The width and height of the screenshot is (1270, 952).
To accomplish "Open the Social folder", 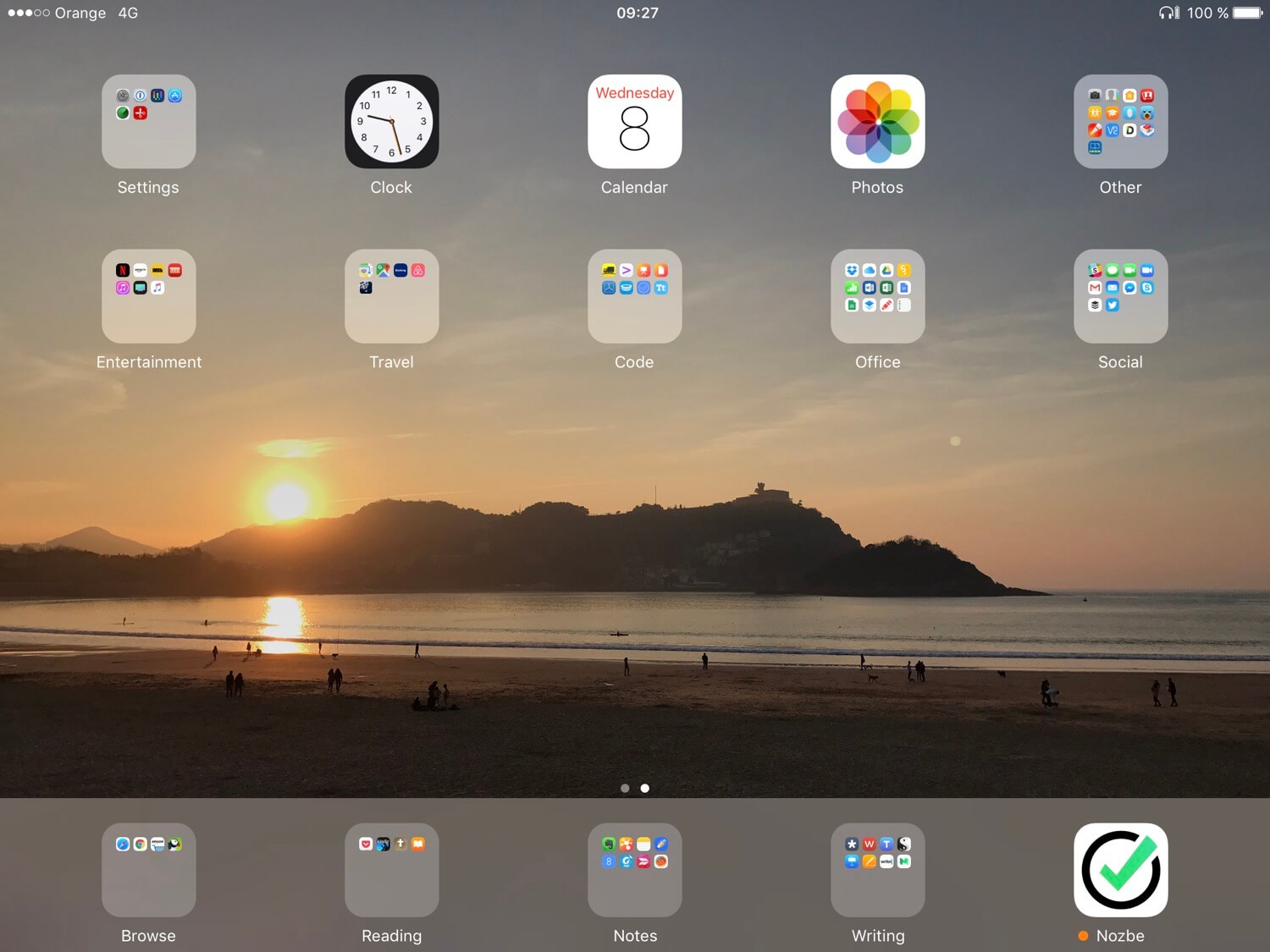I will point(1120,295).
